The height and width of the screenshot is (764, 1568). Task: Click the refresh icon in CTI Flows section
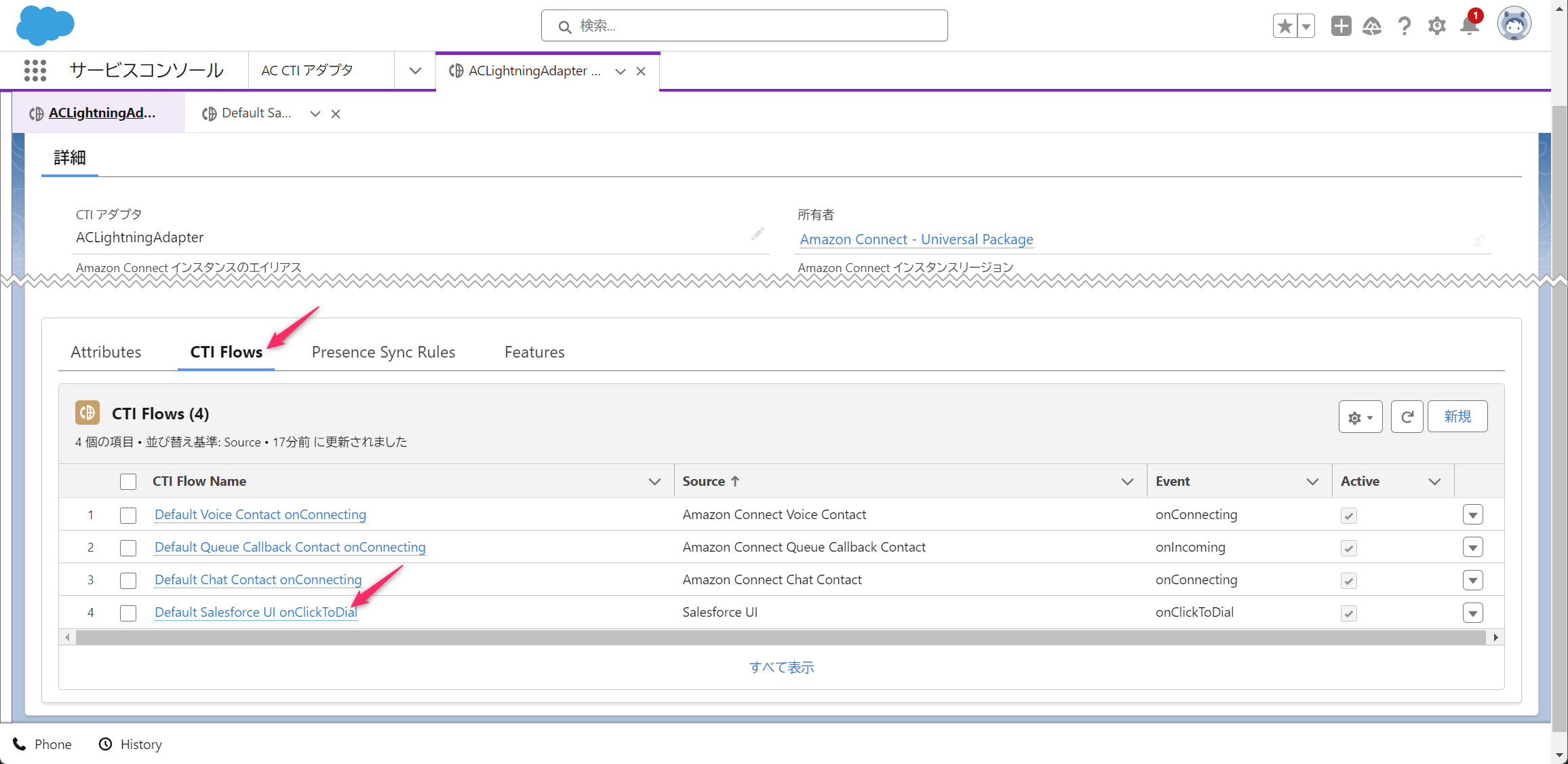coord(1407,415)
